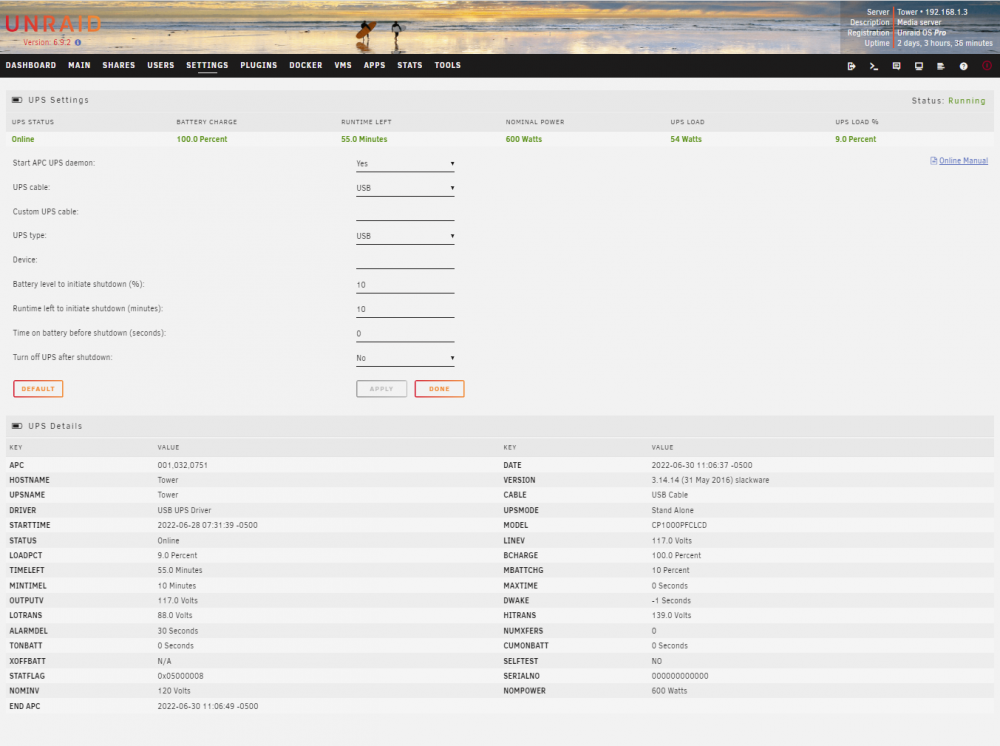Click the Help question-mark icon
Viewport: 1000px width, 746px height.
coord(964,66)
